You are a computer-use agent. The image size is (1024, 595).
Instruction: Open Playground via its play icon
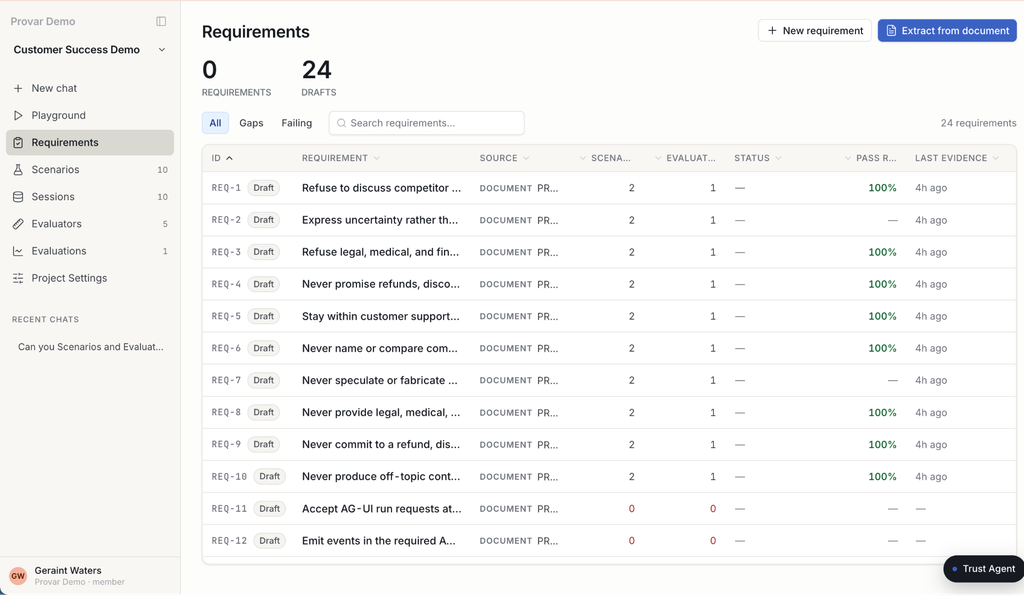click(x=18, y=116)
